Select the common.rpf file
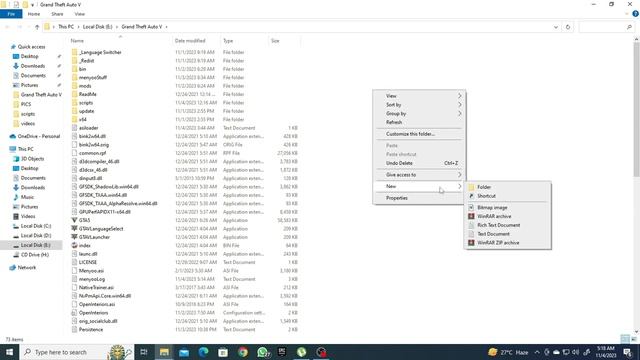The height and width of the screenshot is (360, 640). [x=92, y=153]
